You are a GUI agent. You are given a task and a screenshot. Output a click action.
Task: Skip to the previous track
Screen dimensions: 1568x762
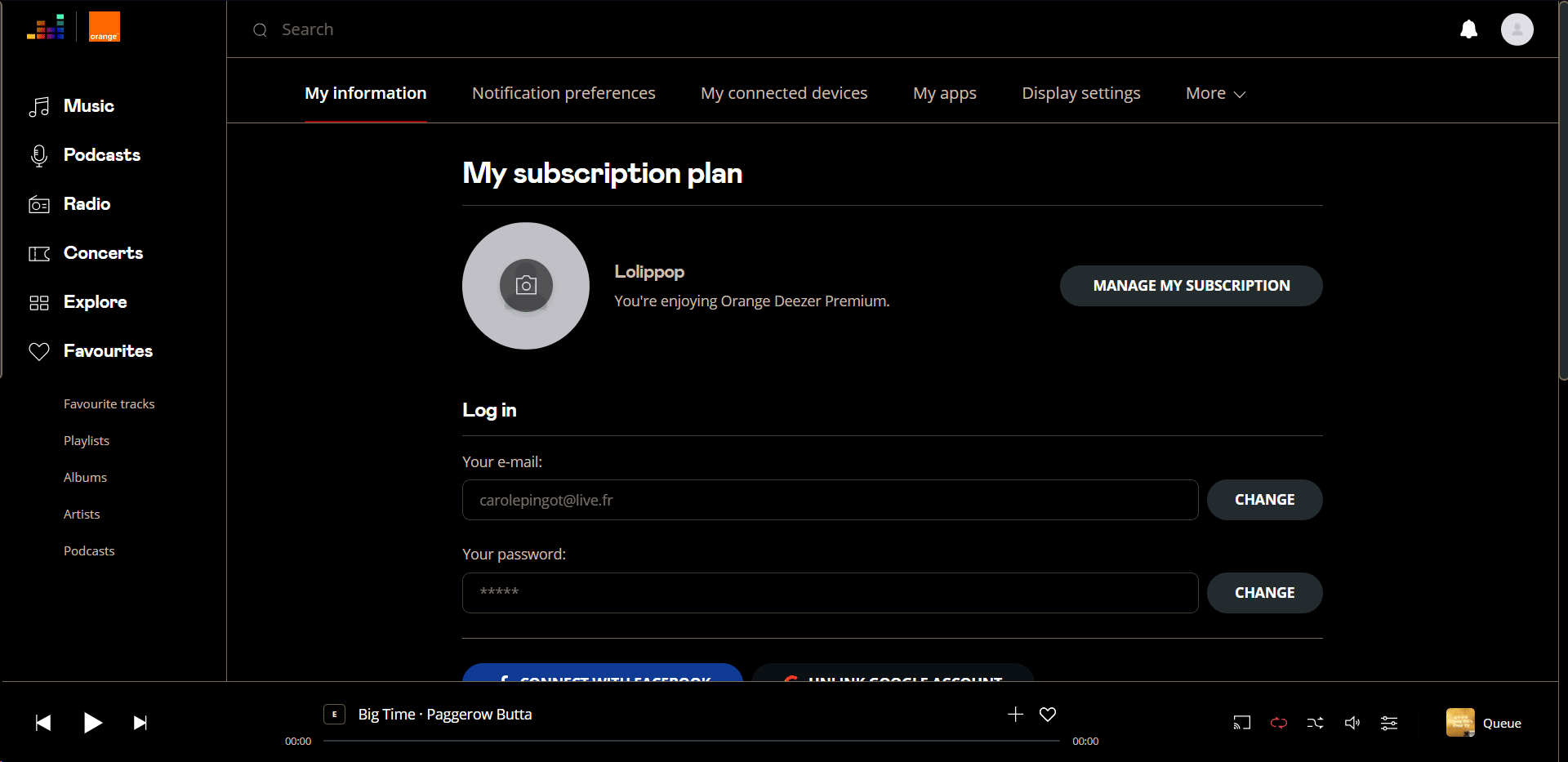pyautogui.click(x=43, y=723)
